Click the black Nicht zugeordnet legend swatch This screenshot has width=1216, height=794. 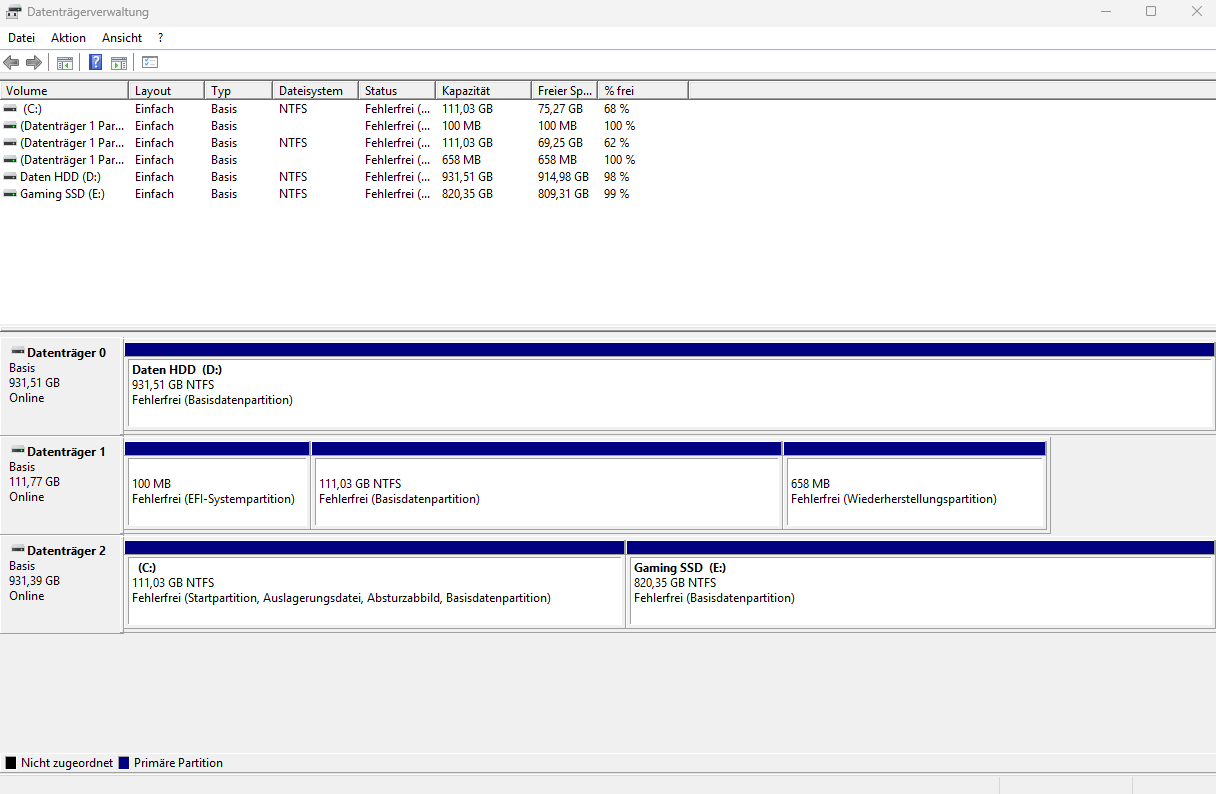click(11, 763)
